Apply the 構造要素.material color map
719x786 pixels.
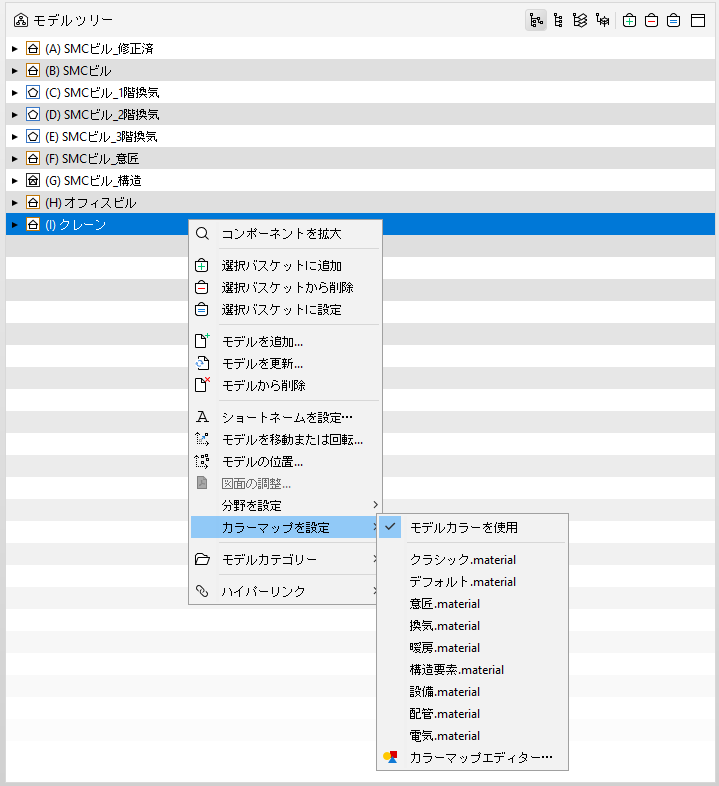pos(472,670)
